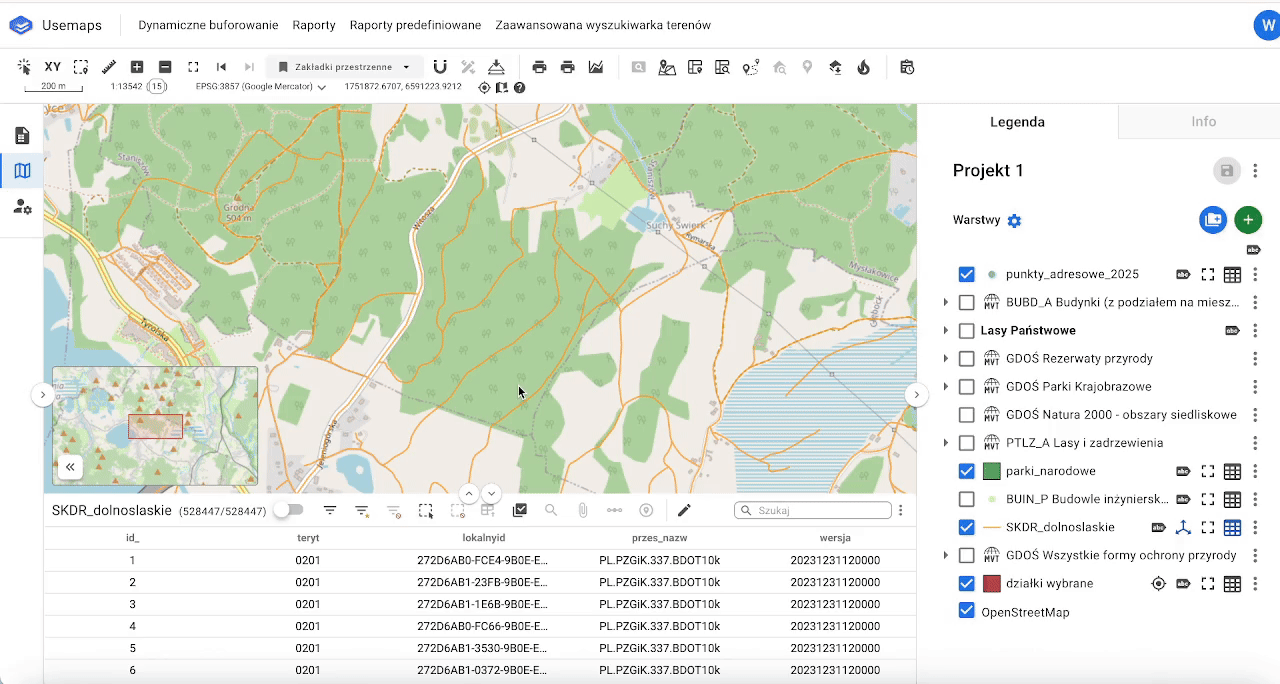Enable the Lasy Państwowe layer checkbox
1280x684 pixels.
tap(966, 330)
